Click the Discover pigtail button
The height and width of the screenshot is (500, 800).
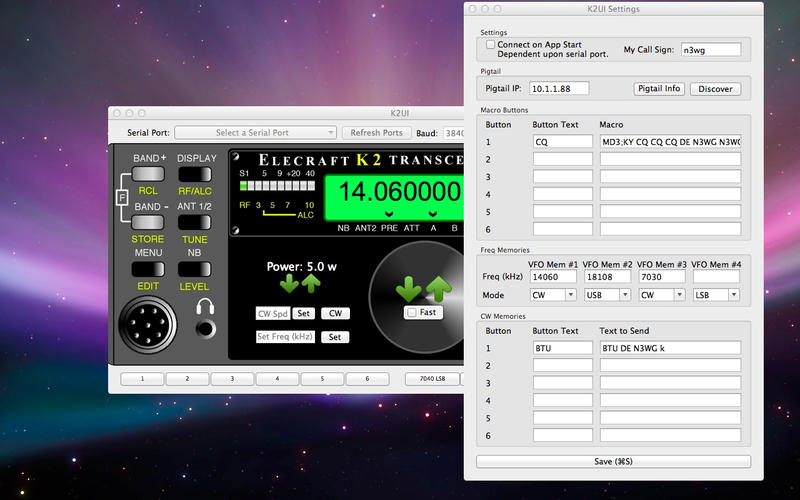pos(716,88)
